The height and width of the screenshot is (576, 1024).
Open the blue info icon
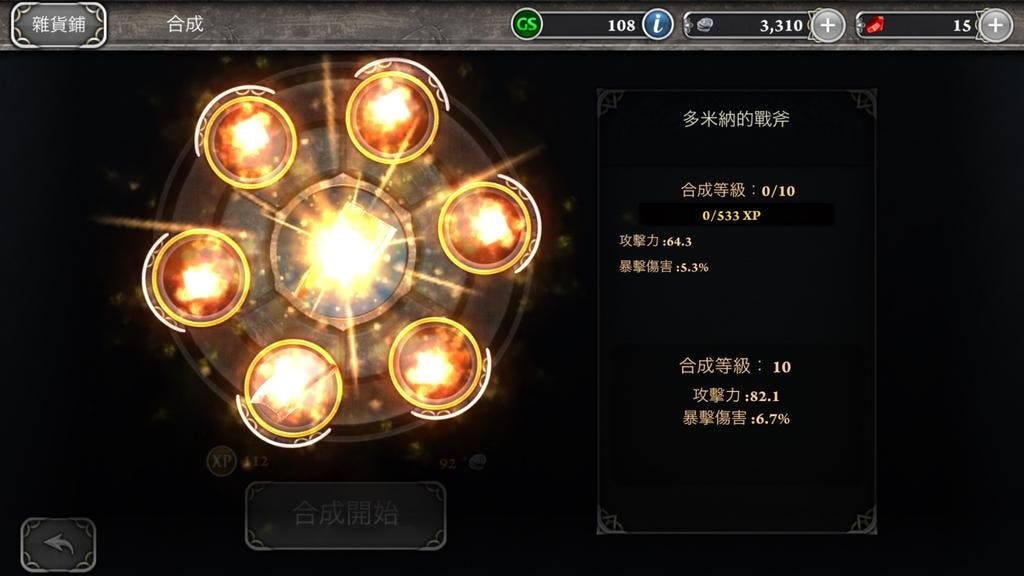[658, 25]
